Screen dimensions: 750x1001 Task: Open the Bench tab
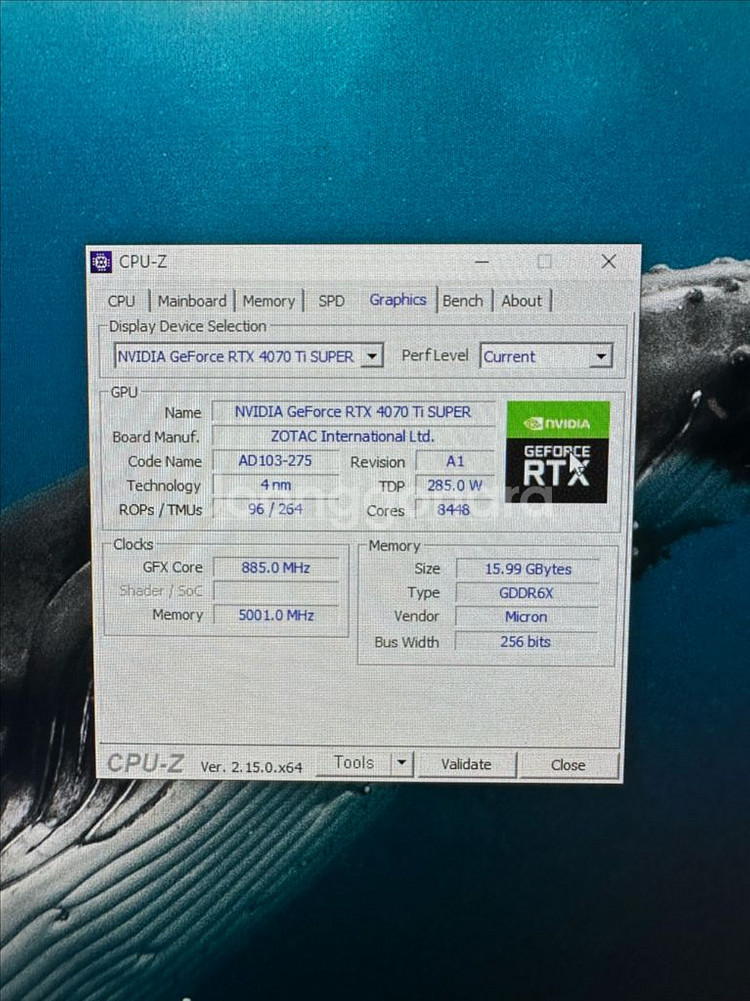463,301
